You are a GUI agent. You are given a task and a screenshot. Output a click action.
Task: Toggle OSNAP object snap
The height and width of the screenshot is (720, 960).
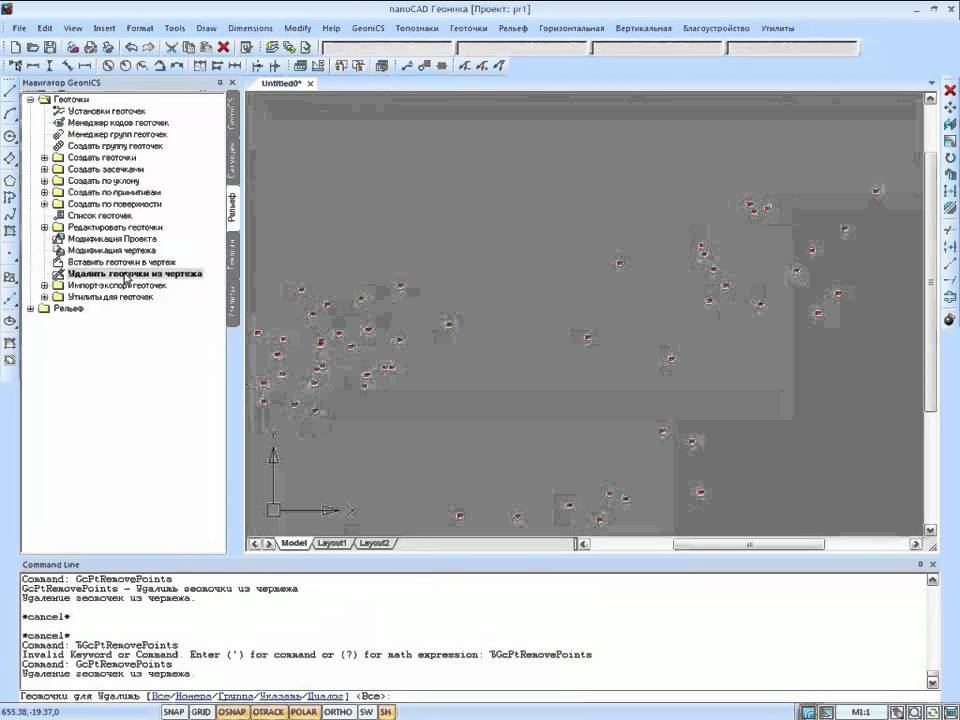click(x=232, y=712)
